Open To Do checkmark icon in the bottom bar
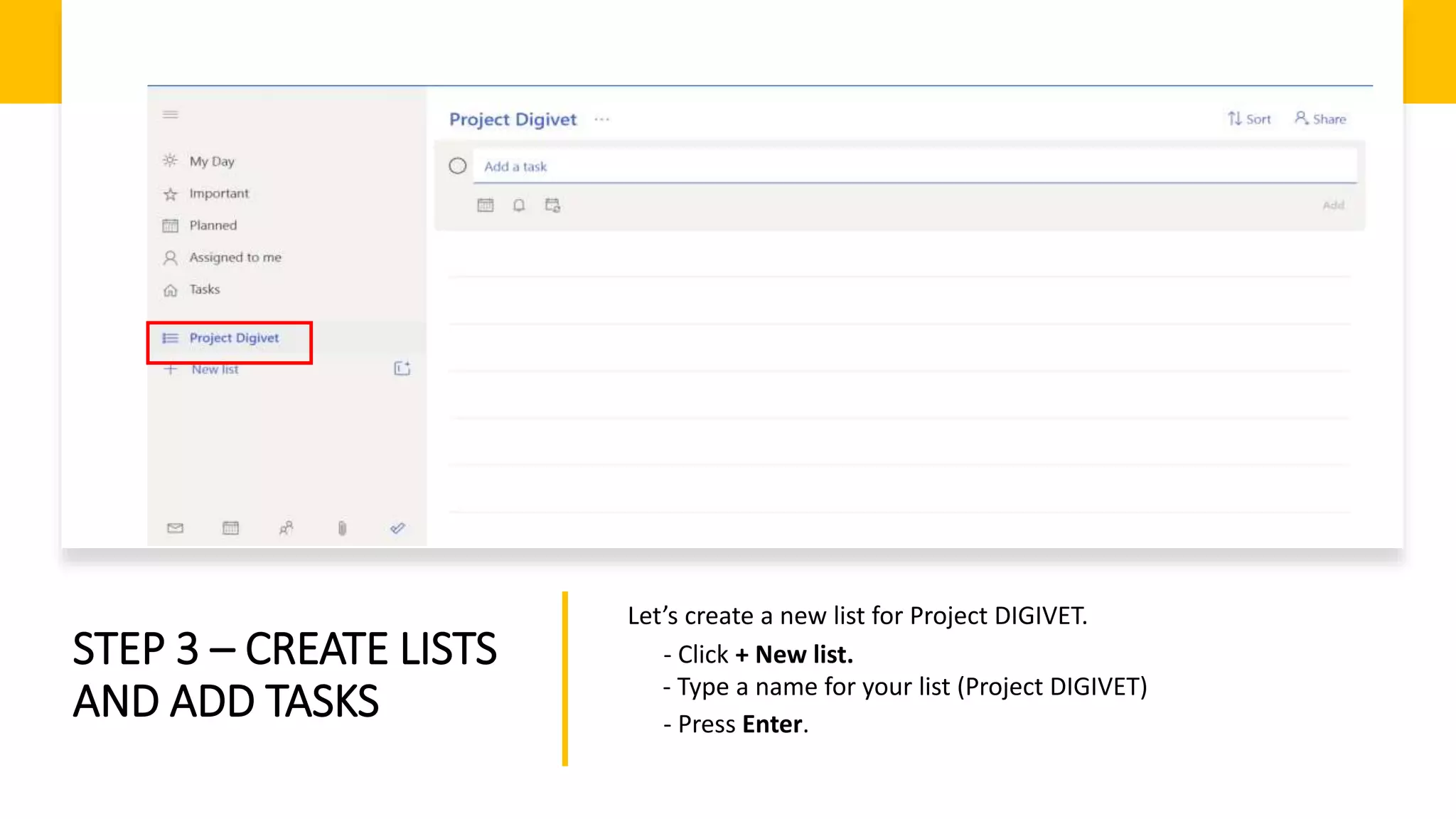This screenshot has height=819, width=1456. [397, 528]
